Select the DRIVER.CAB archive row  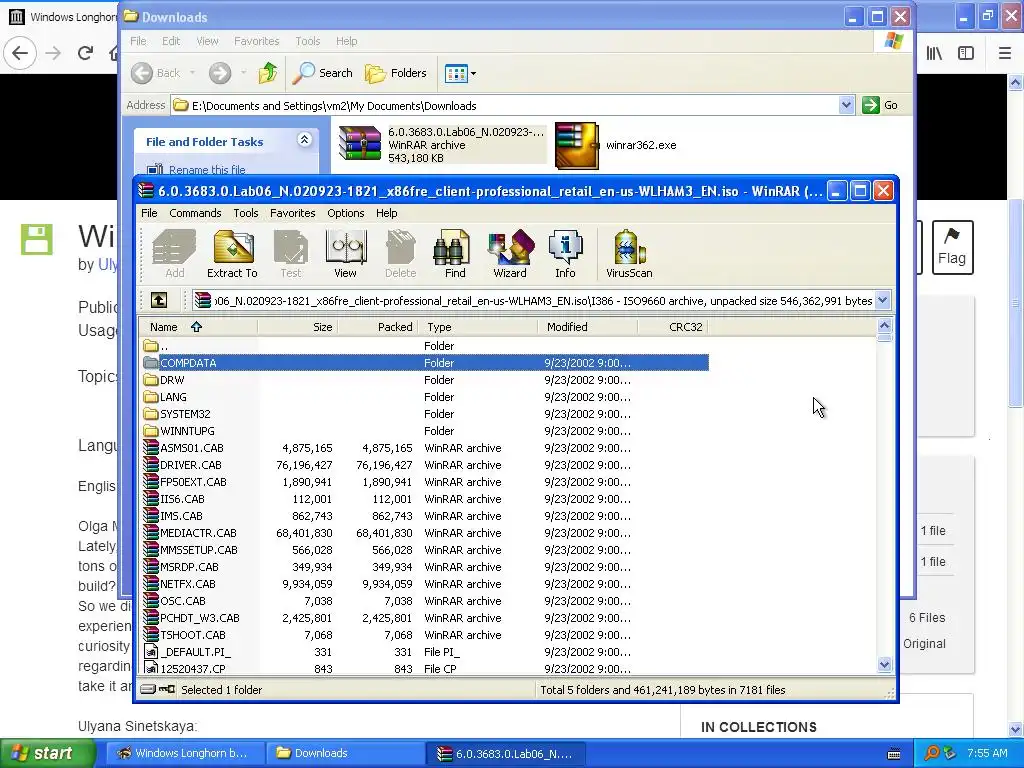click(425, 464)
